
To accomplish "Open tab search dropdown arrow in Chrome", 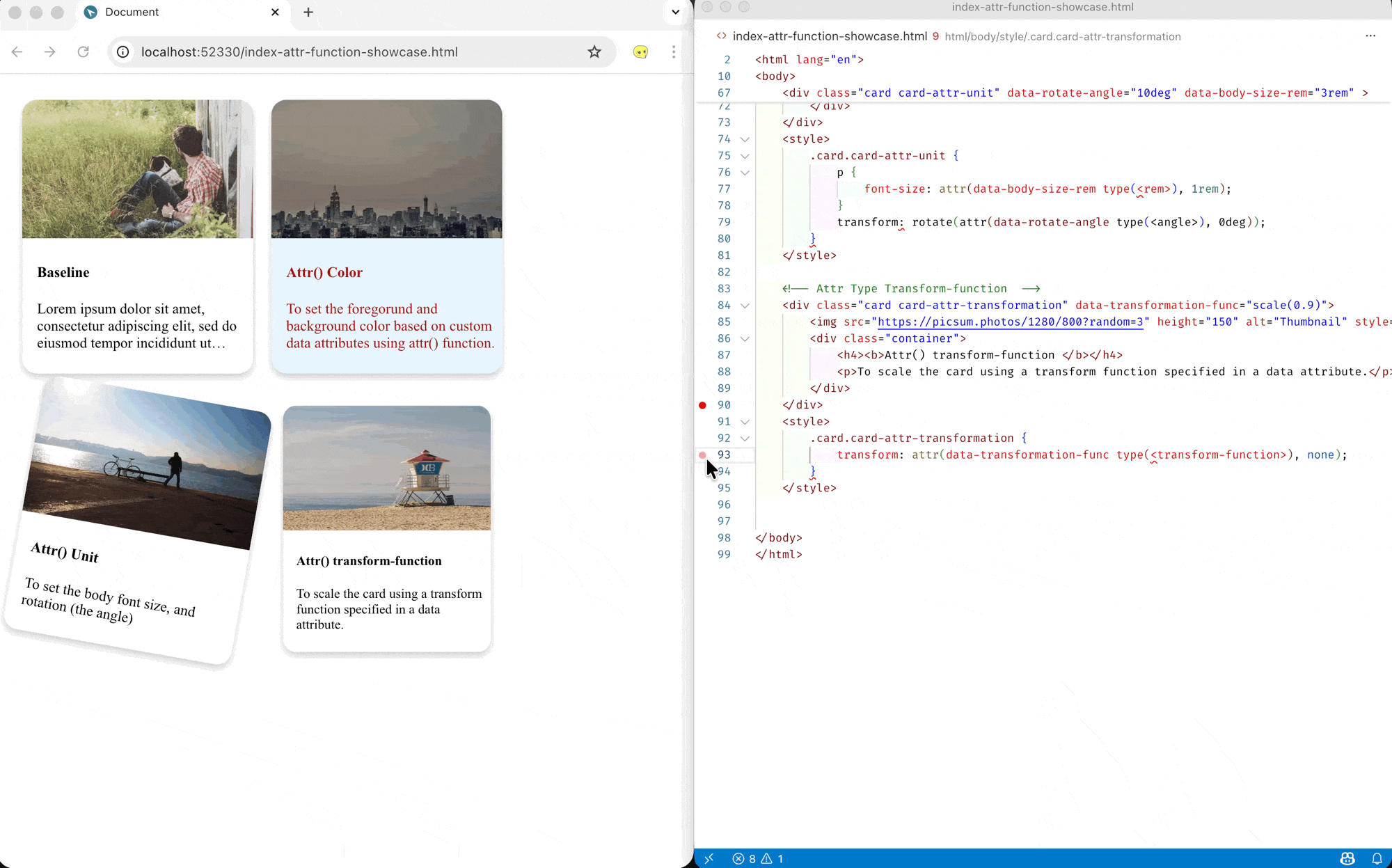I will pos(674,12).
